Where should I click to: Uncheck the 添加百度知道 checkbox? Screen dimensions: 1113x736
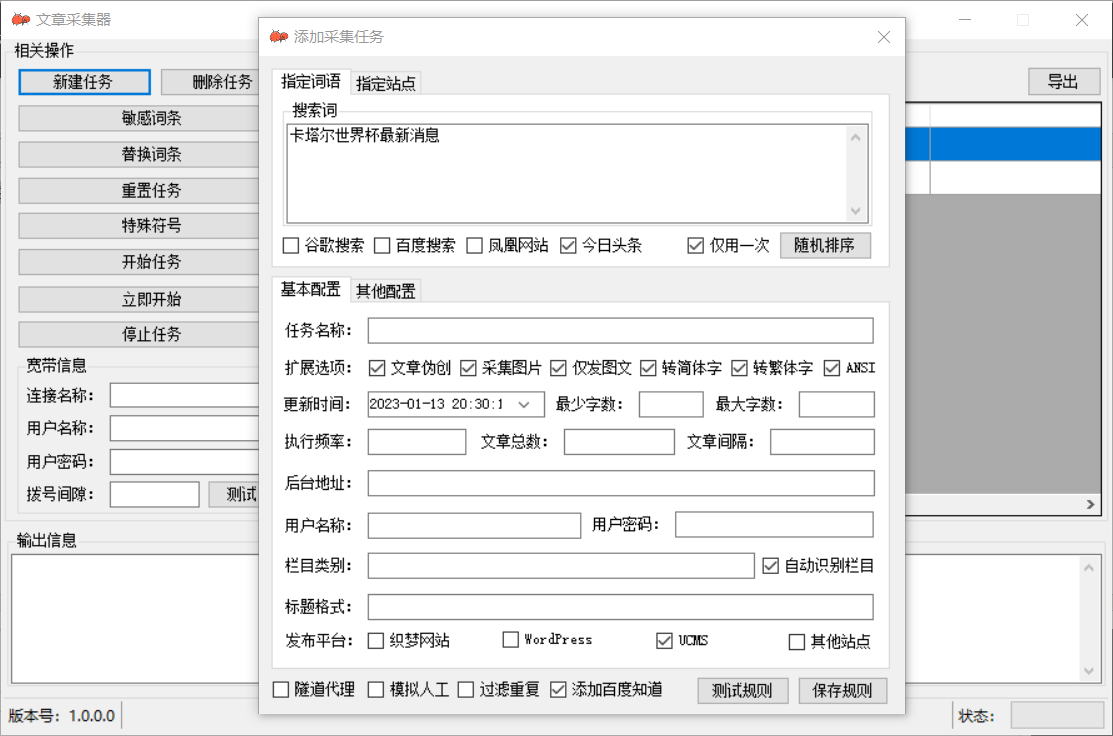(x=559, y=690)
